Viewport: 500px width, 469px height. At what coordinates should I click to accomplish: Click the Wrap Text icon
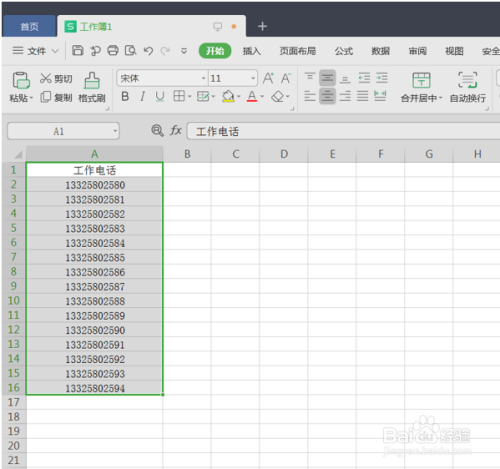(x=468, y=80)
